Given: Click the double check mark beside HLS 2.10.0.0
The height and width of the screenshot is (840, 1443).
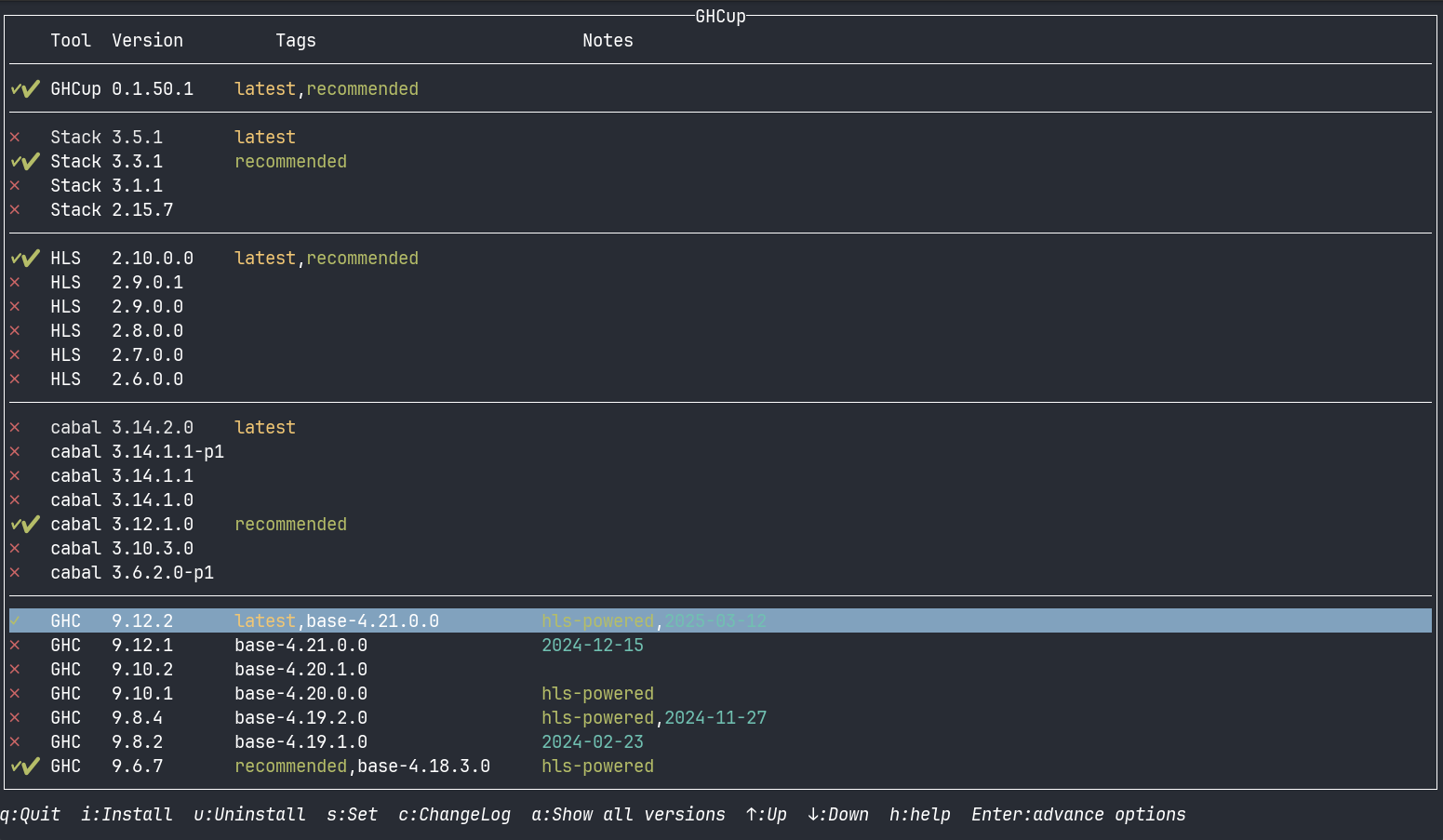Looking at the screenshot, I should pos(25,259).
